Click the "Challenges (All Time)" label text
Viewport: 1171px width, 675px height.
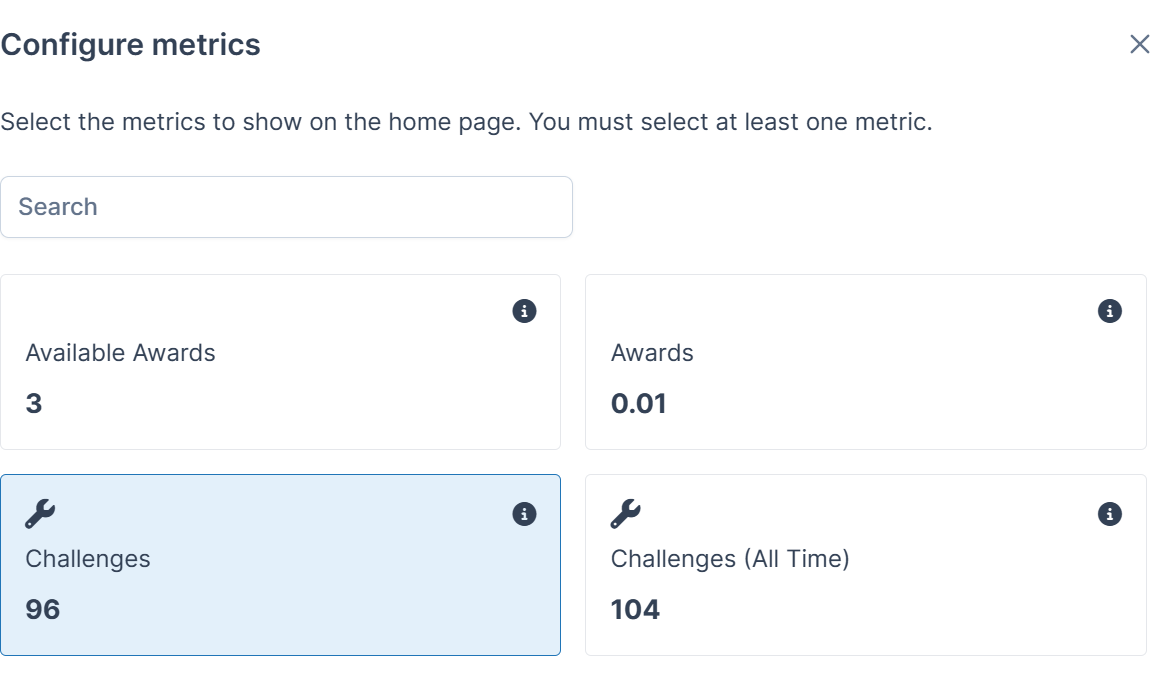coord(730,559)
